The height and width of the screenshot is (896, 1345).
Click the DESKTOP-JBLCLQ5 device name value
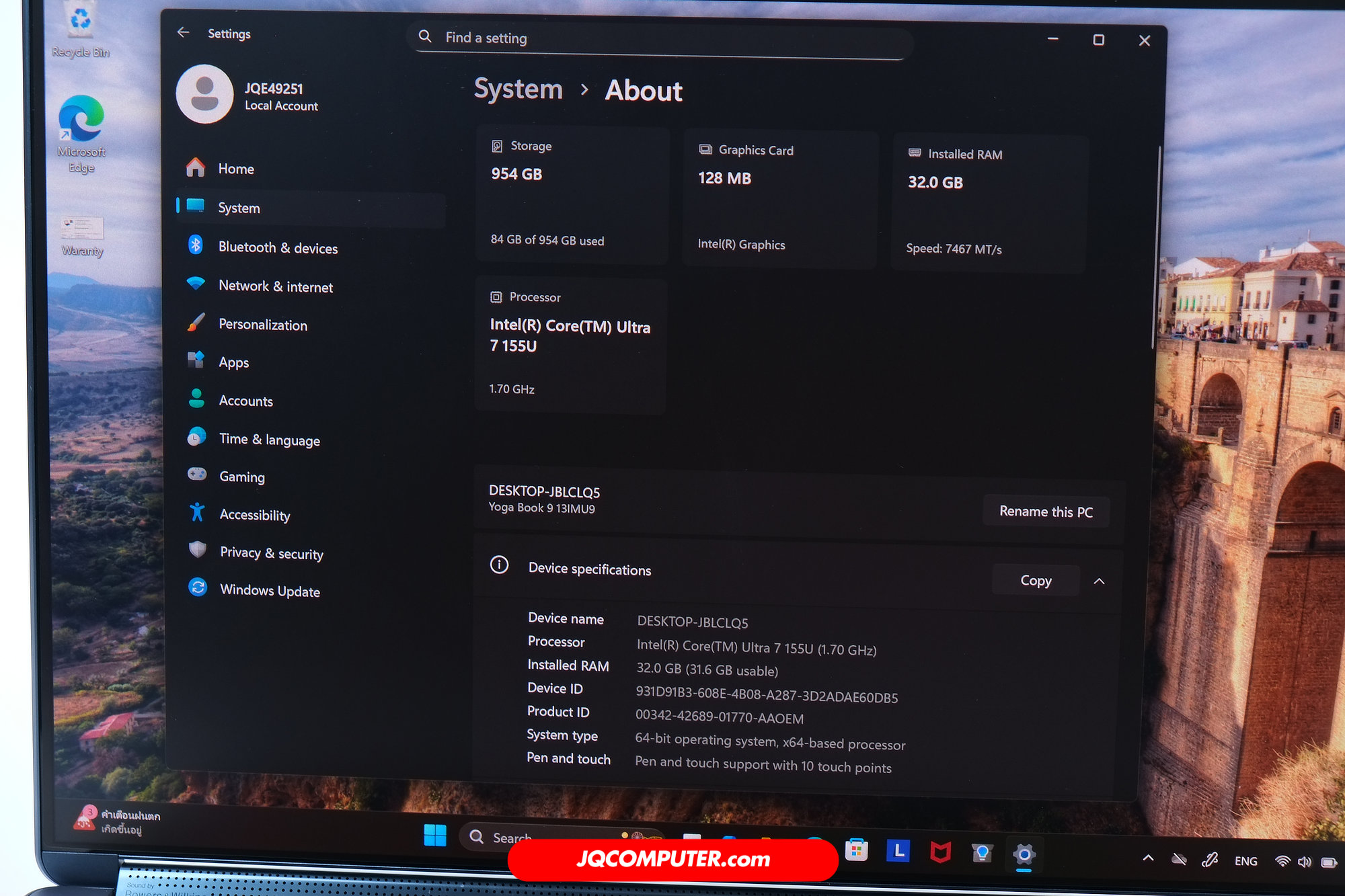click(693, 622)
